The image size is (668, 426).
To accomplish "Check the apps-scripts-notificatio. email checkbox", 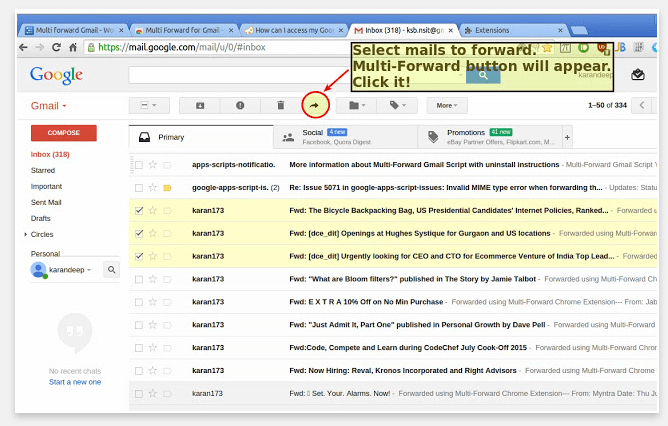I will [139, 164].
